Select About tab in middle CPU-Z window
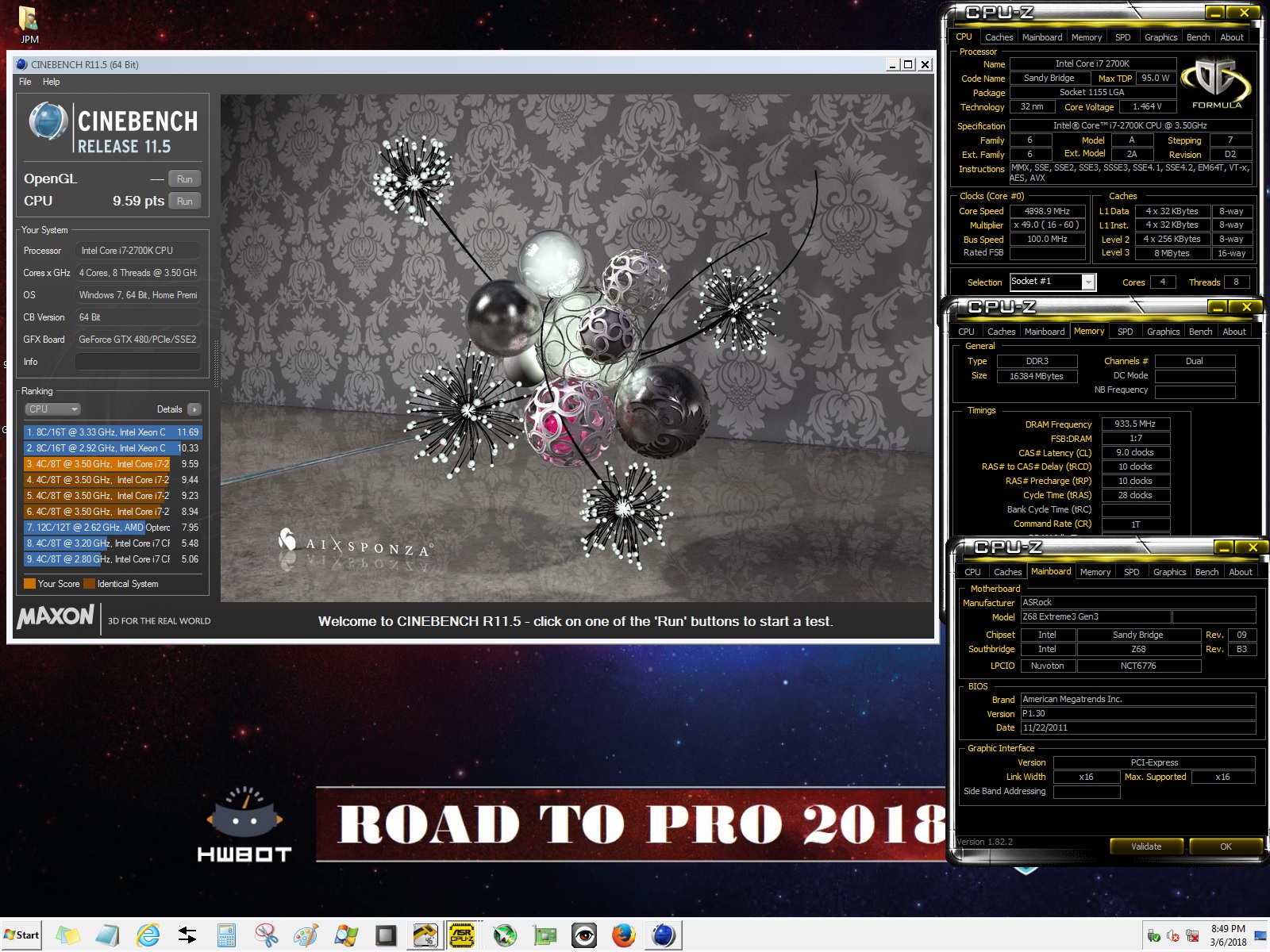 1233,332
